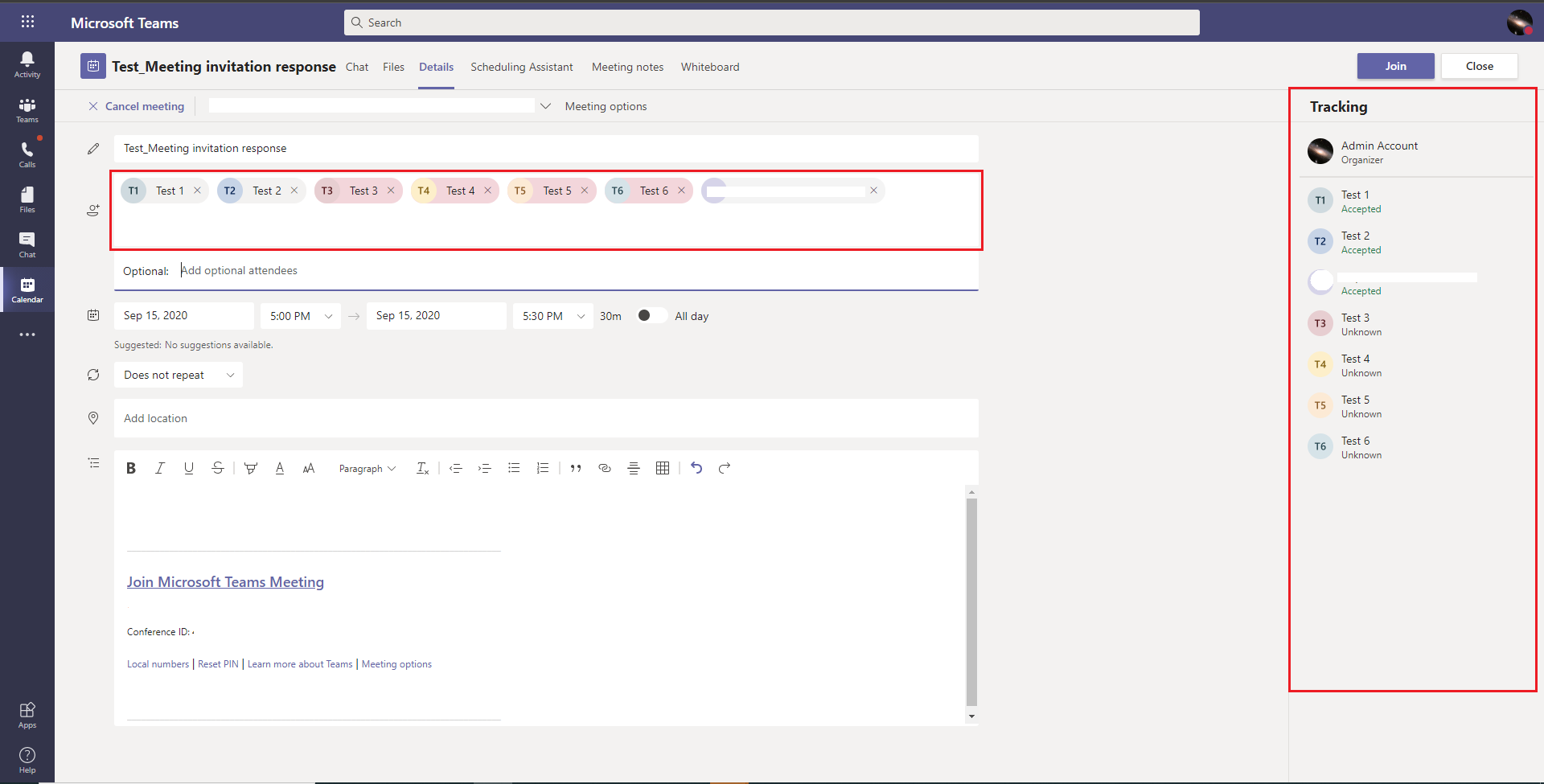Remove Test 4 from attendees
1544x784 pixels.
tap(487, 191)
